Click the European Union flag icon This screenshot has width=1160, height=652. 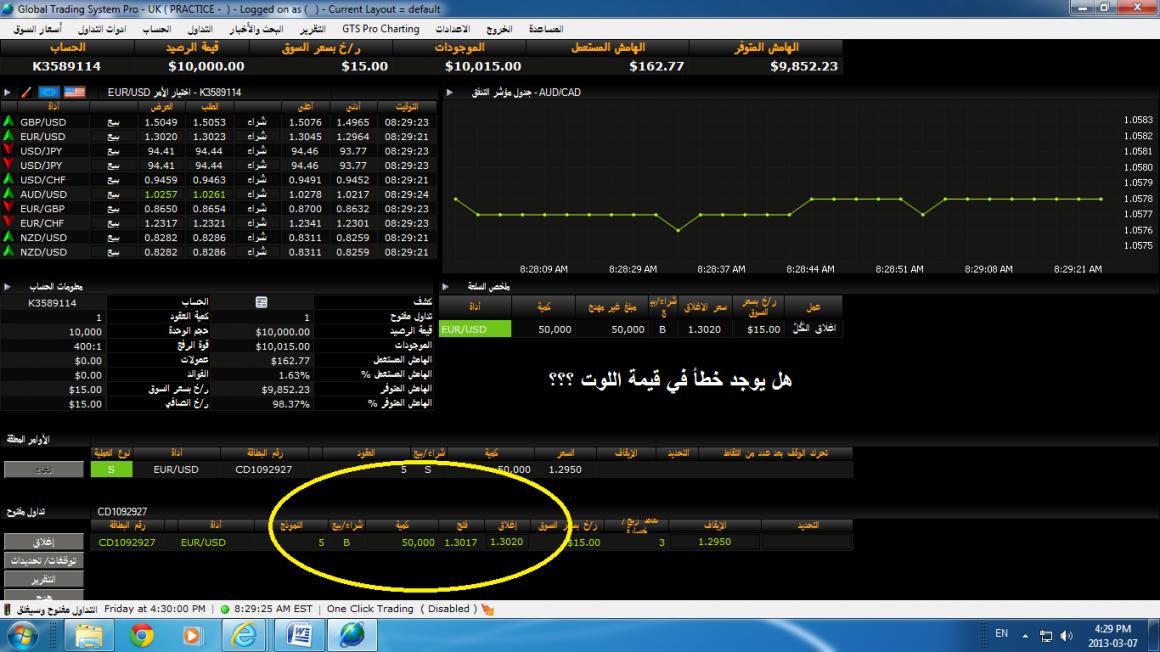coord(49,93)
